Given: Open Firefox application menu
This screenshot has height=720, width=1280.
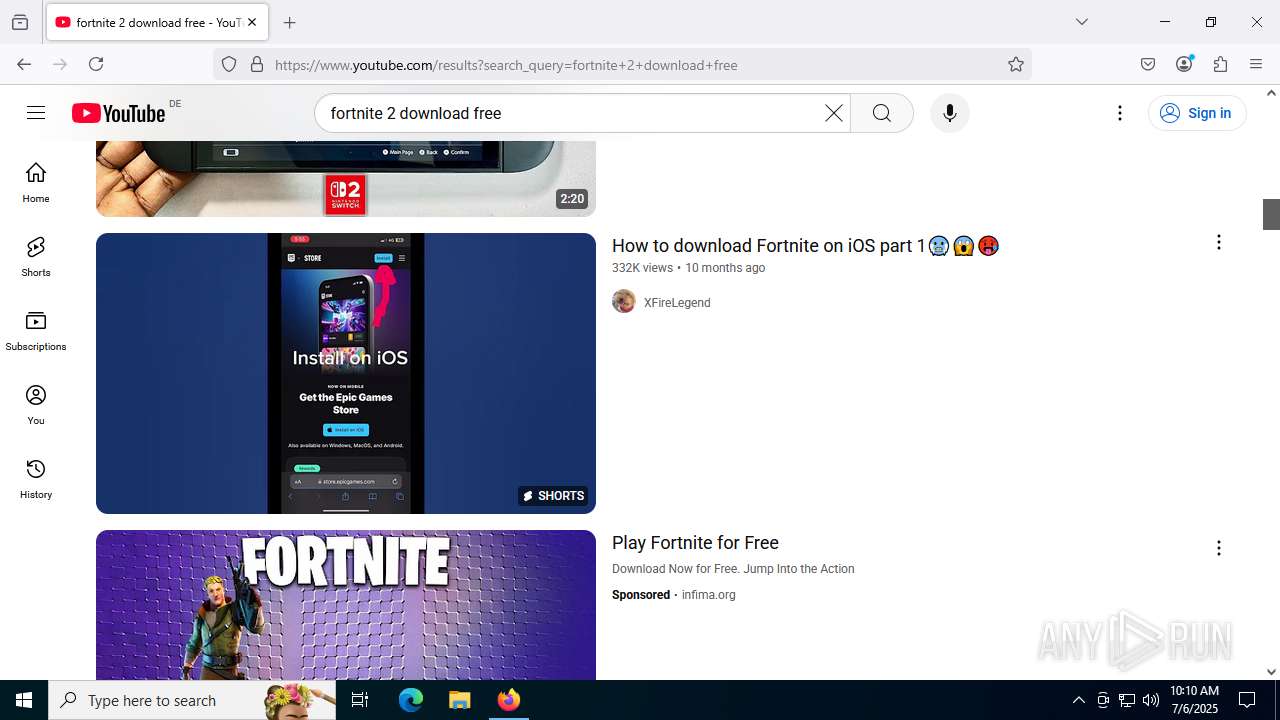Looking at the screenshot, I should [1256, 64].
